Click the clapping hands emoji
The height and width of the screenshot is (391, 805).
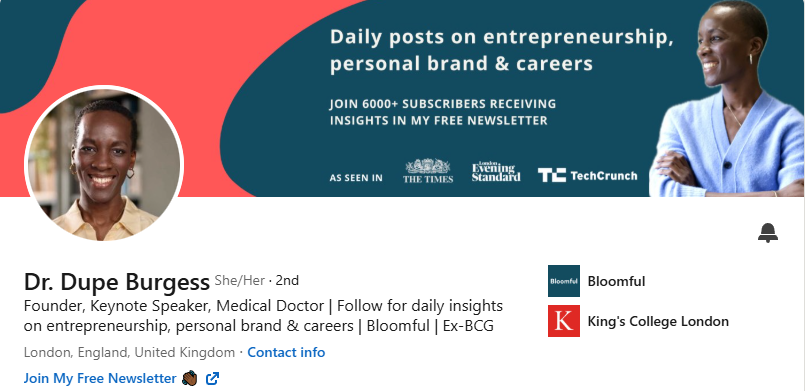tap(189, 379)
